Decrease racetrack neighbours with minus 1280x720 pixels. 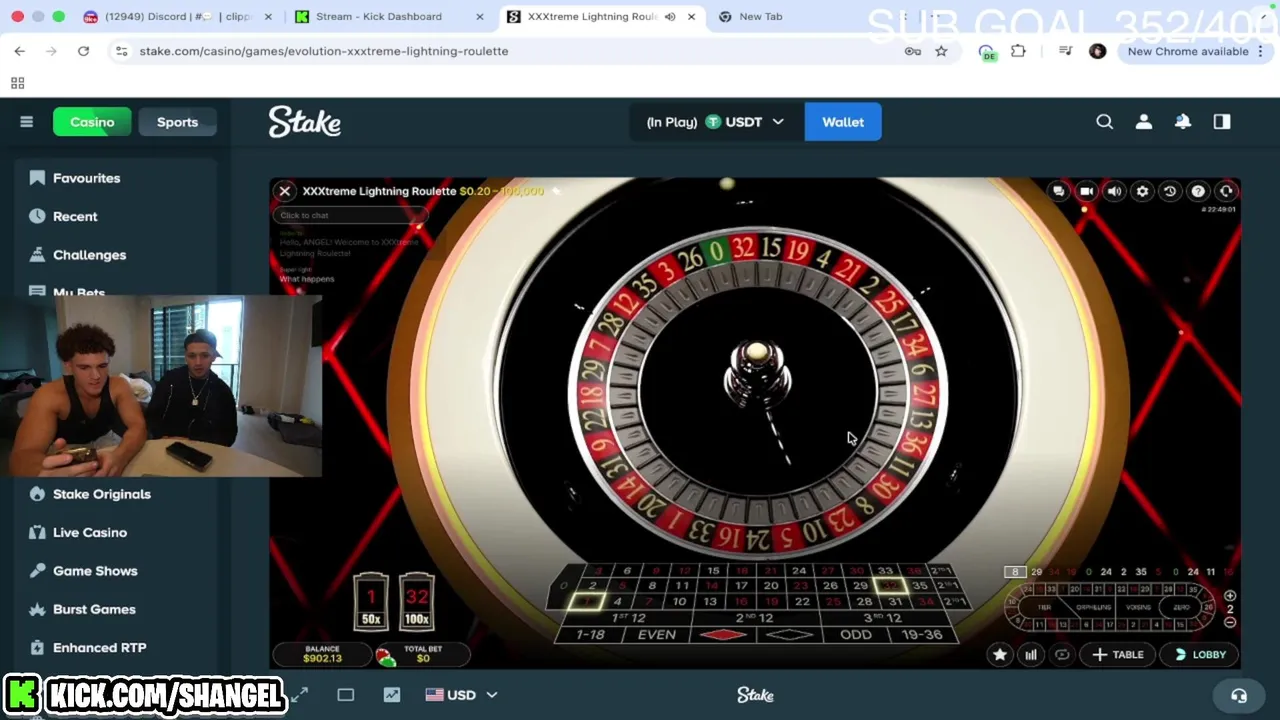1230,622
